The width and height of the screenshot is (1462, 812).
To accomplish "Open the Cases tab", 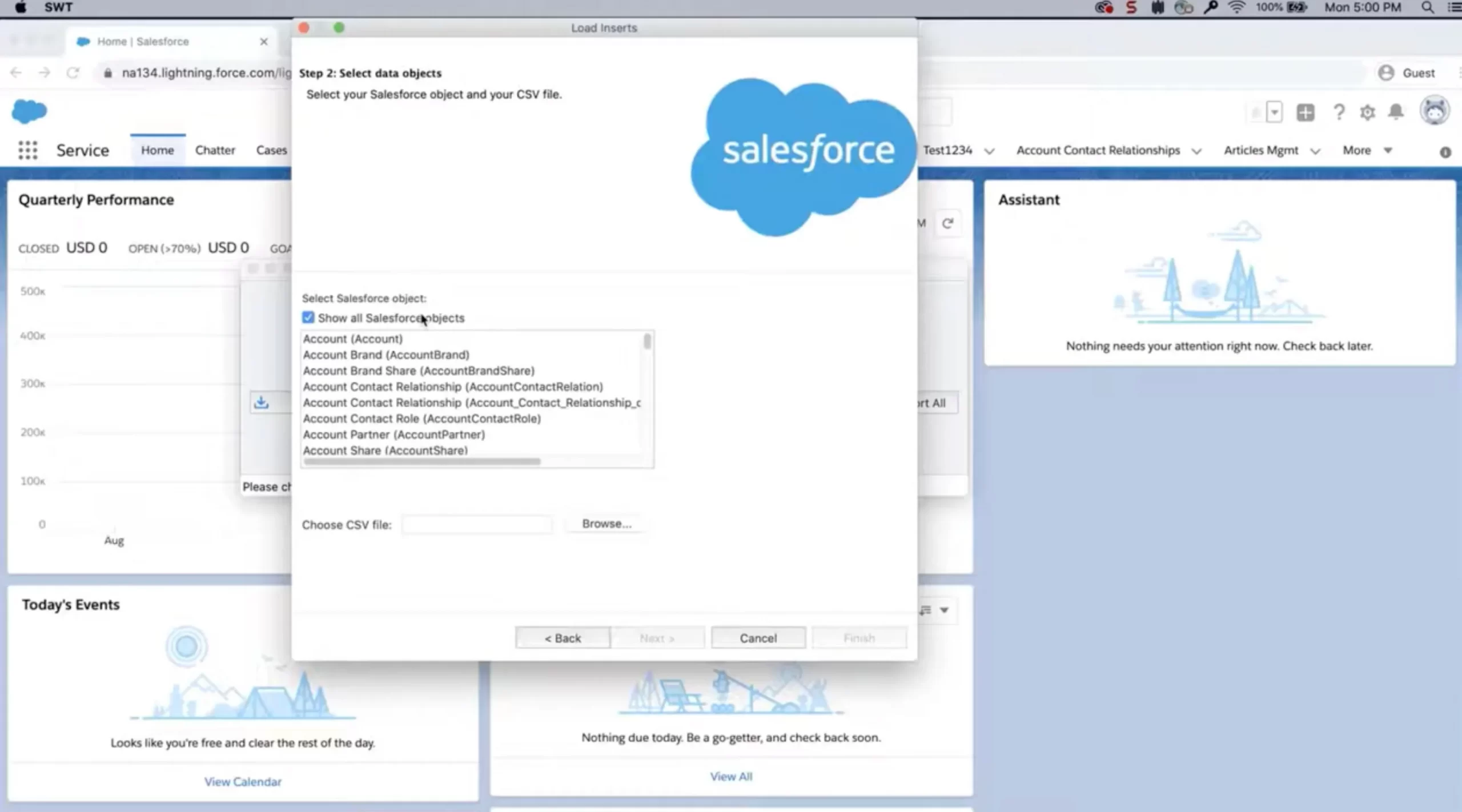I will (271, 150).
